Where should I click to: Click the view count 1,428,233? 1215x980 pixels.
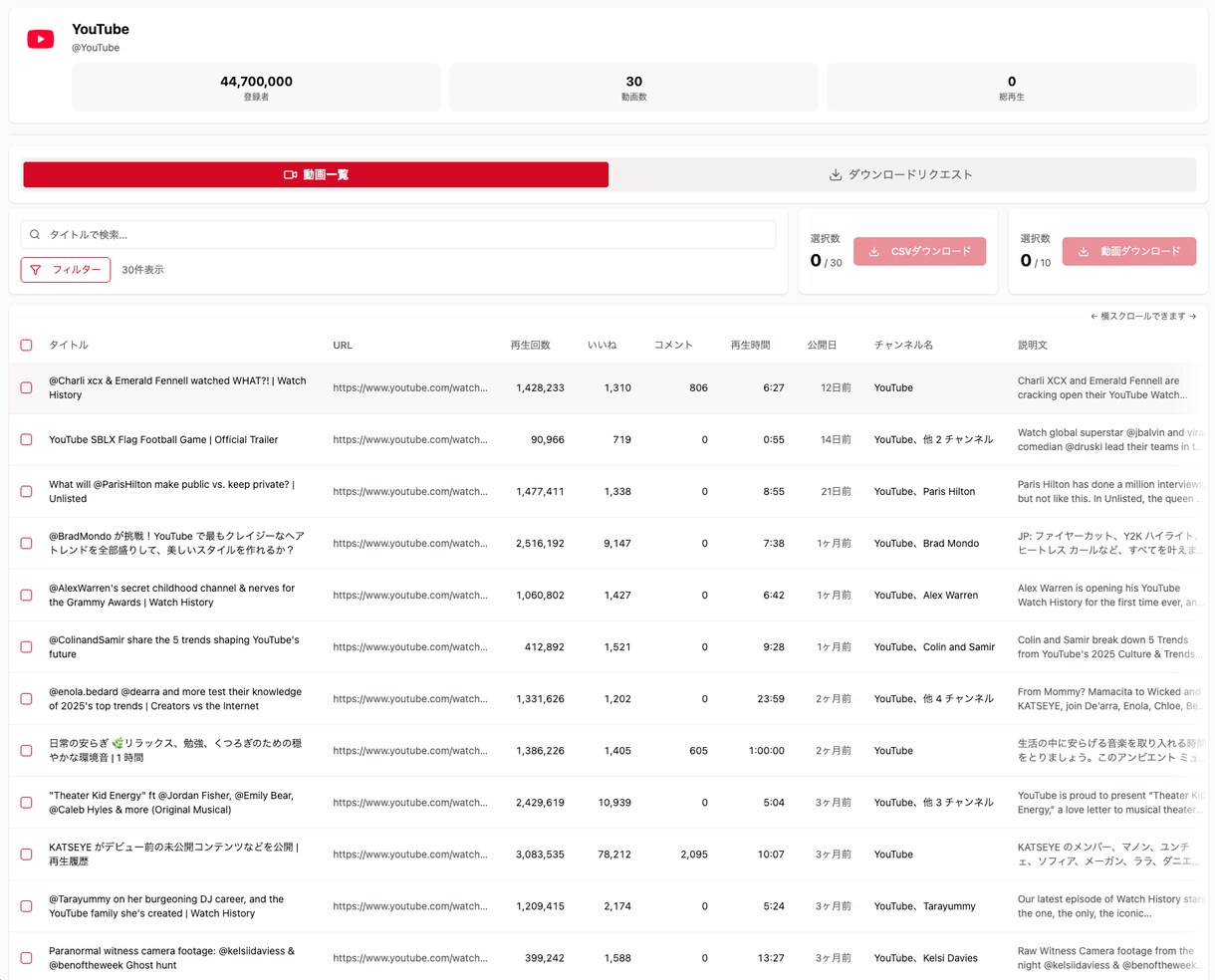pyautogui.click(x=540, y=388)
